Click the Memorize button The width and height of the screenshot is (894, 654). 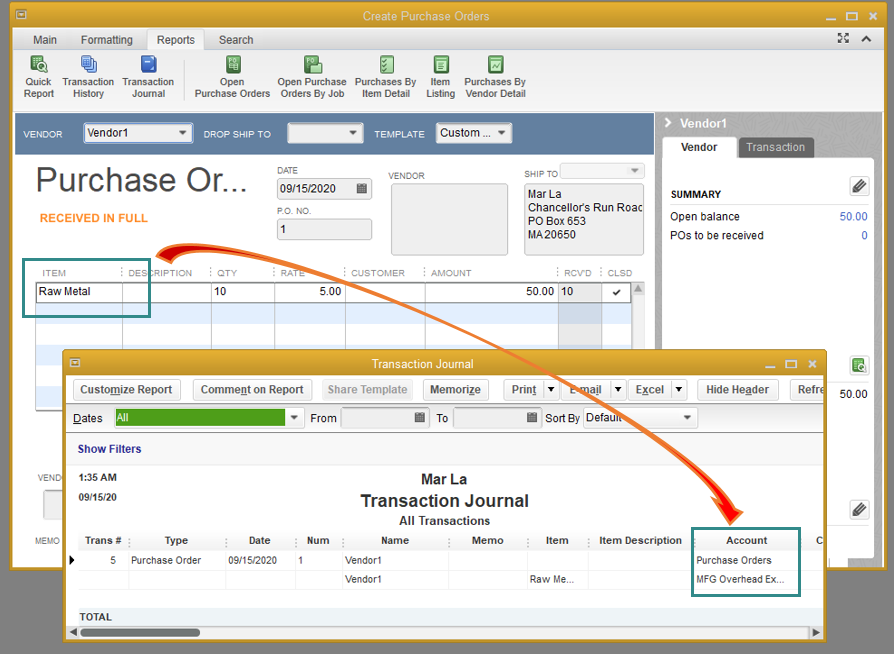[x=456, y=389]
